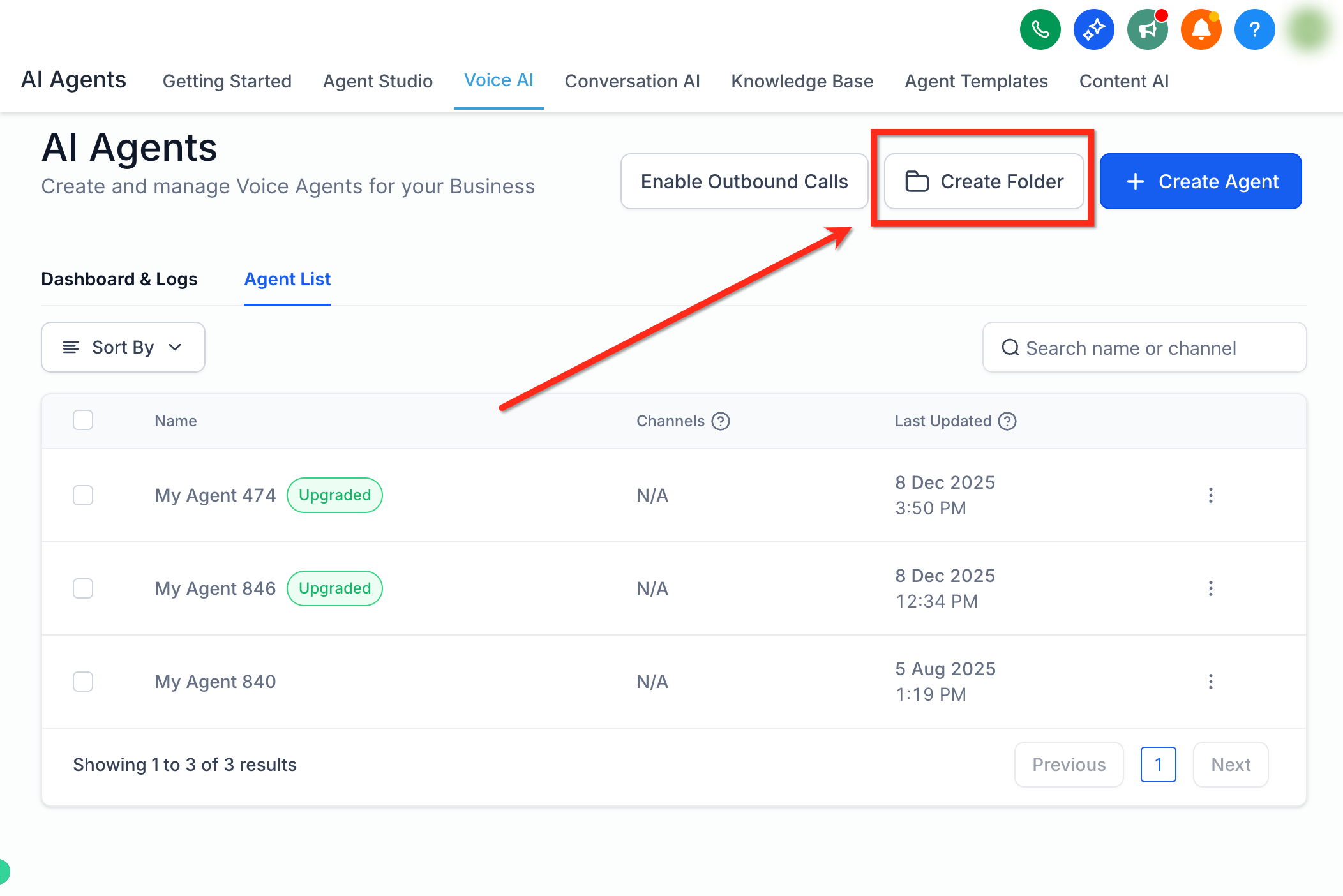Open the green phone dialer icon
Viewport: 1343px width, 896px height.
[1040, 29]
